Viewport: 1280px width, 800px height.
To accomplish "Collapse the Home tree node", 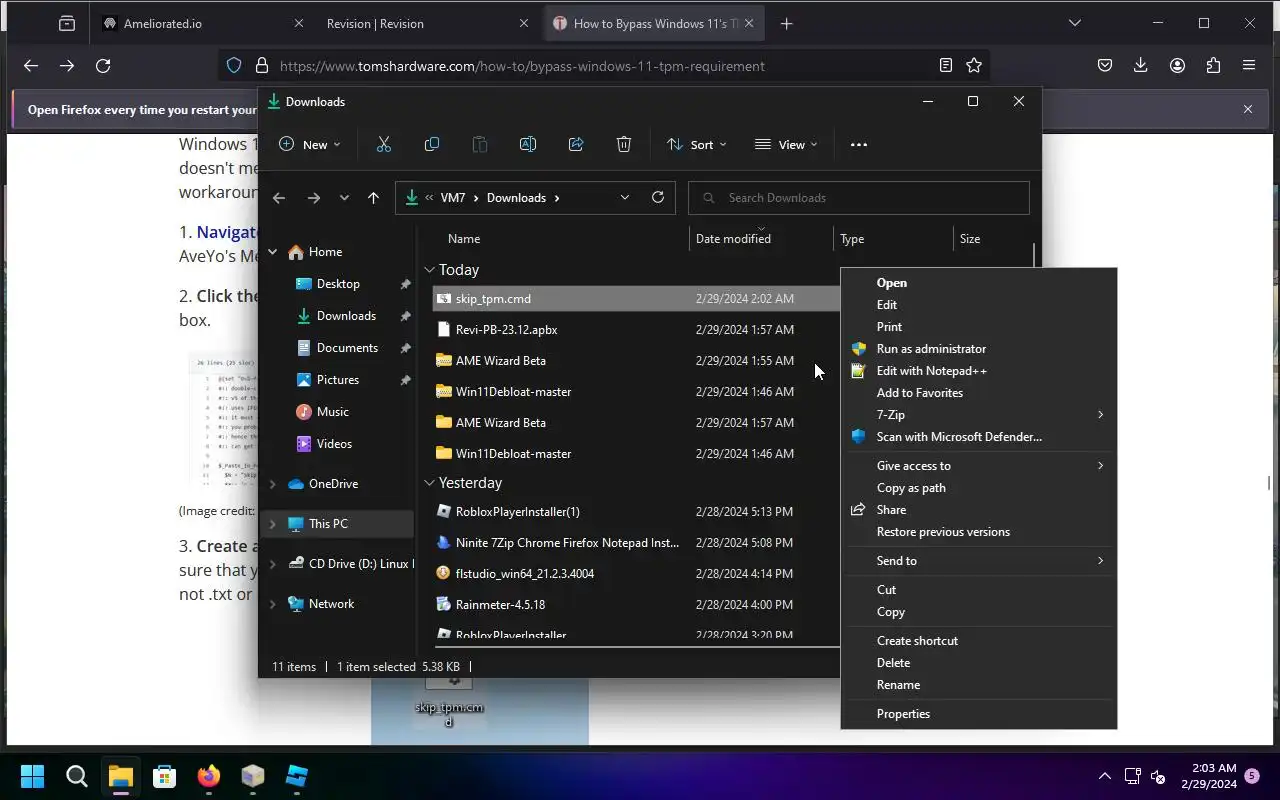I will tap(273, 252).
